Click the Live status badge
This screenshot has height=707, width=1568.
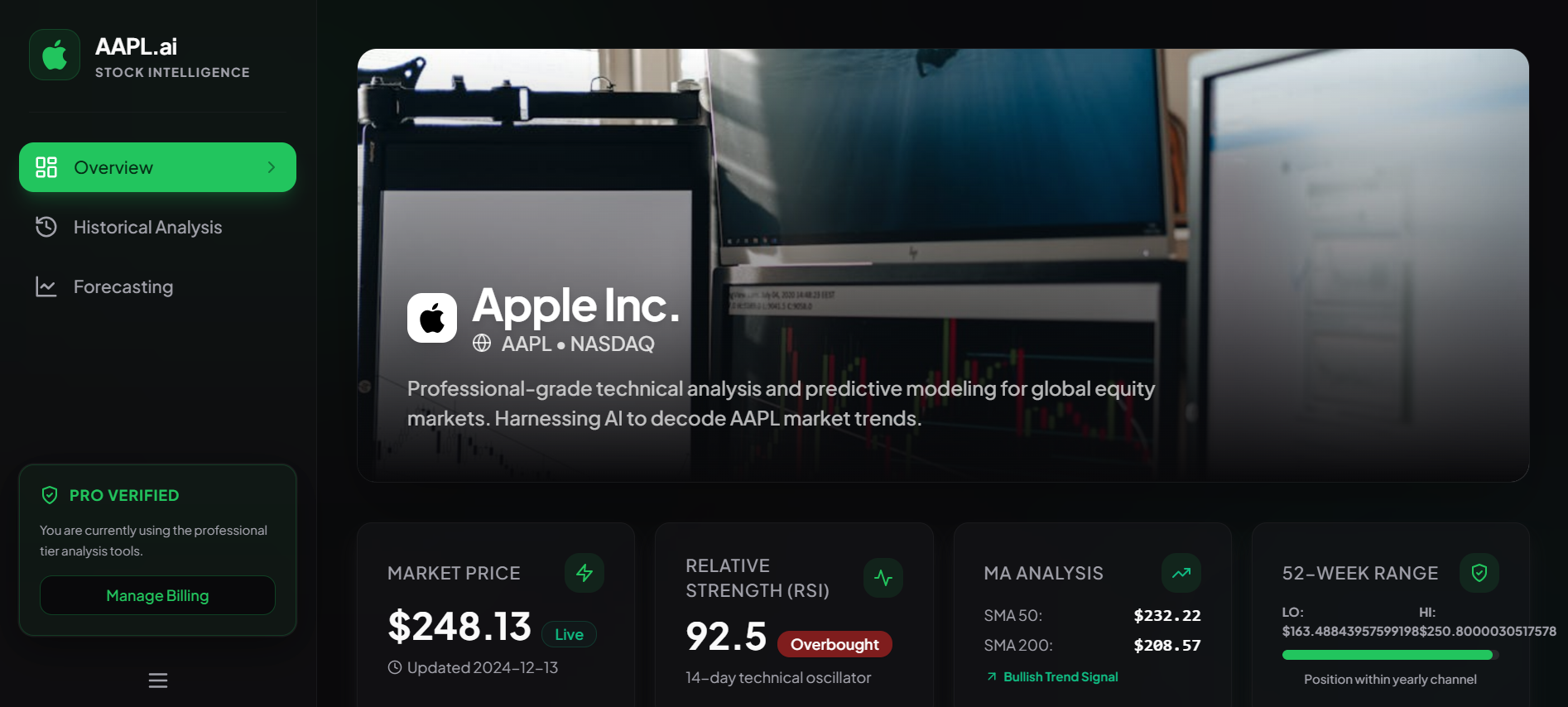pos(569,634)
